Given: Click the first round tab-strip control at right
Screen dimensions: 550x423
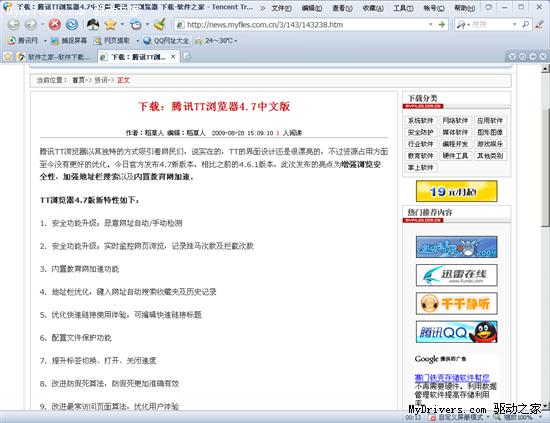Looking at the screenshot, I should (x=512, y=56).
